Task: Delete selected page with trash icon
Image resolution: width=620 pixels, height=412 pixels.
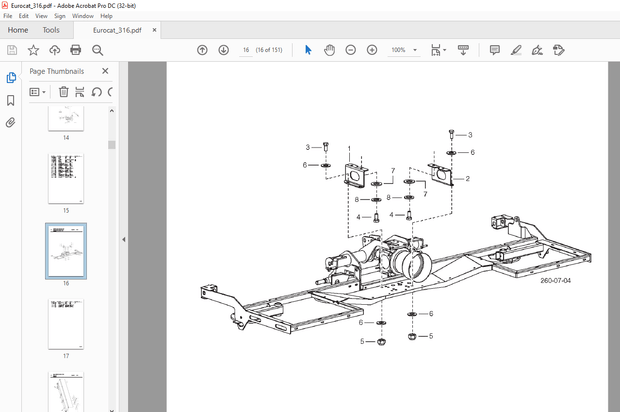Action: (x=64, y=92)
